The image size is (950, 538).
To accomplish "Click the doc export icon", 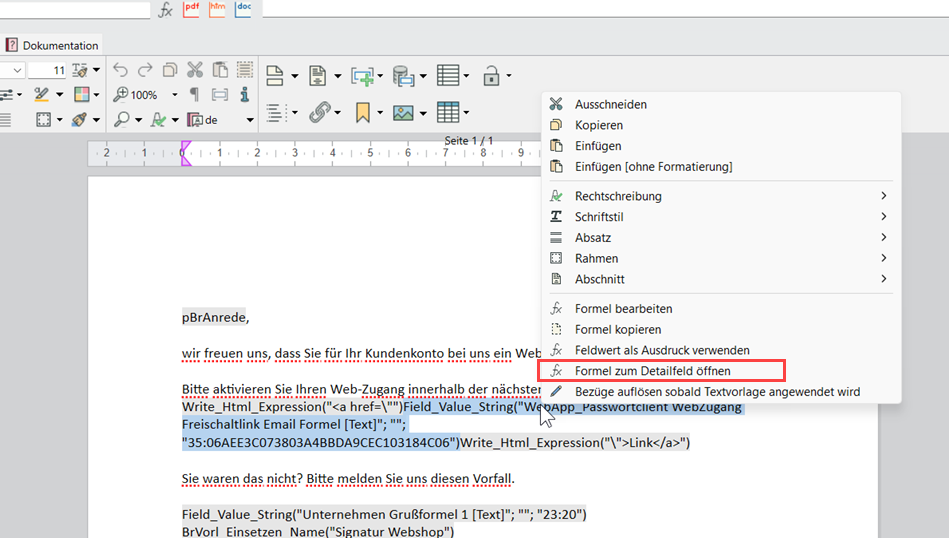I will click(x=243, y=9).
